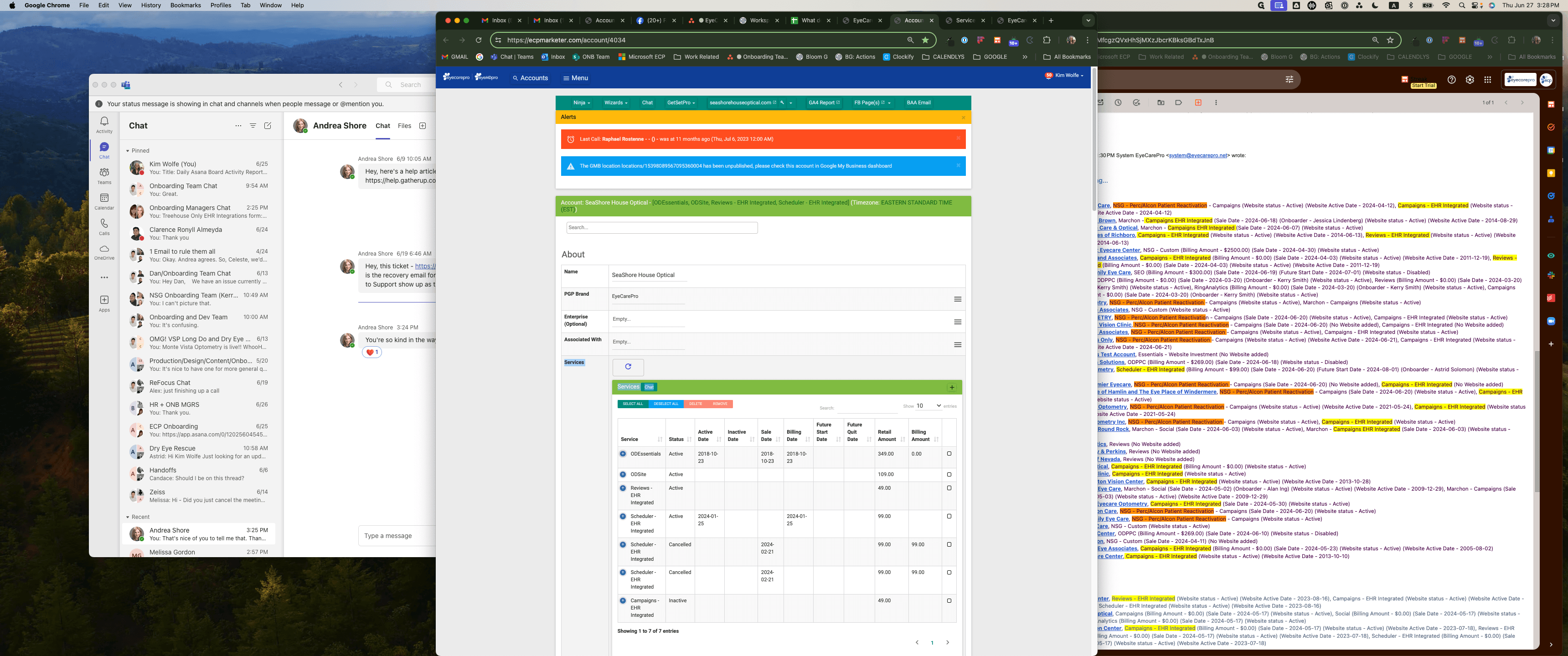This screenshot has height=656, width=1568.
Task: Click the DESELECT ALL button
Action: (666, 404)
